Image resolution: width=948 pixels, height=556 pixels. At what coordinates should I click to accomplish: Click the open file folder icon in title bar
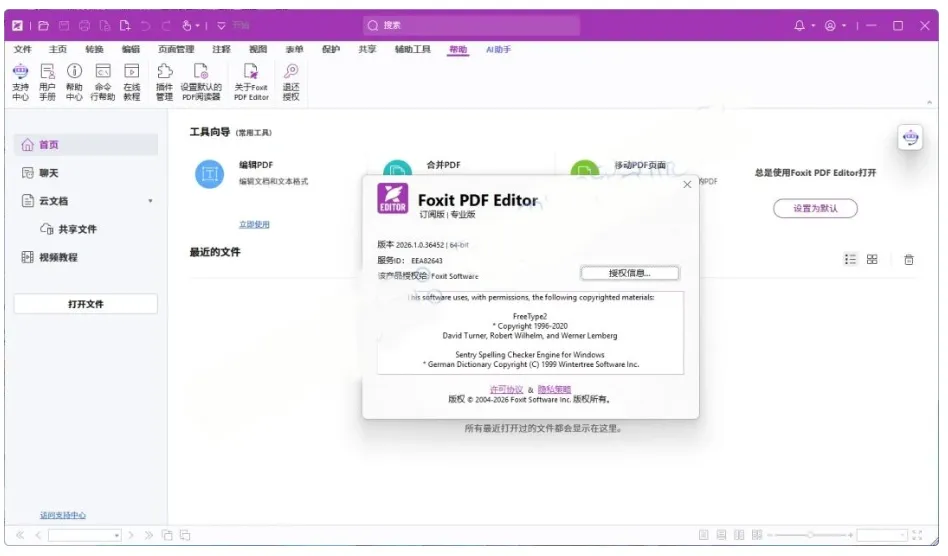pos(44,25)
